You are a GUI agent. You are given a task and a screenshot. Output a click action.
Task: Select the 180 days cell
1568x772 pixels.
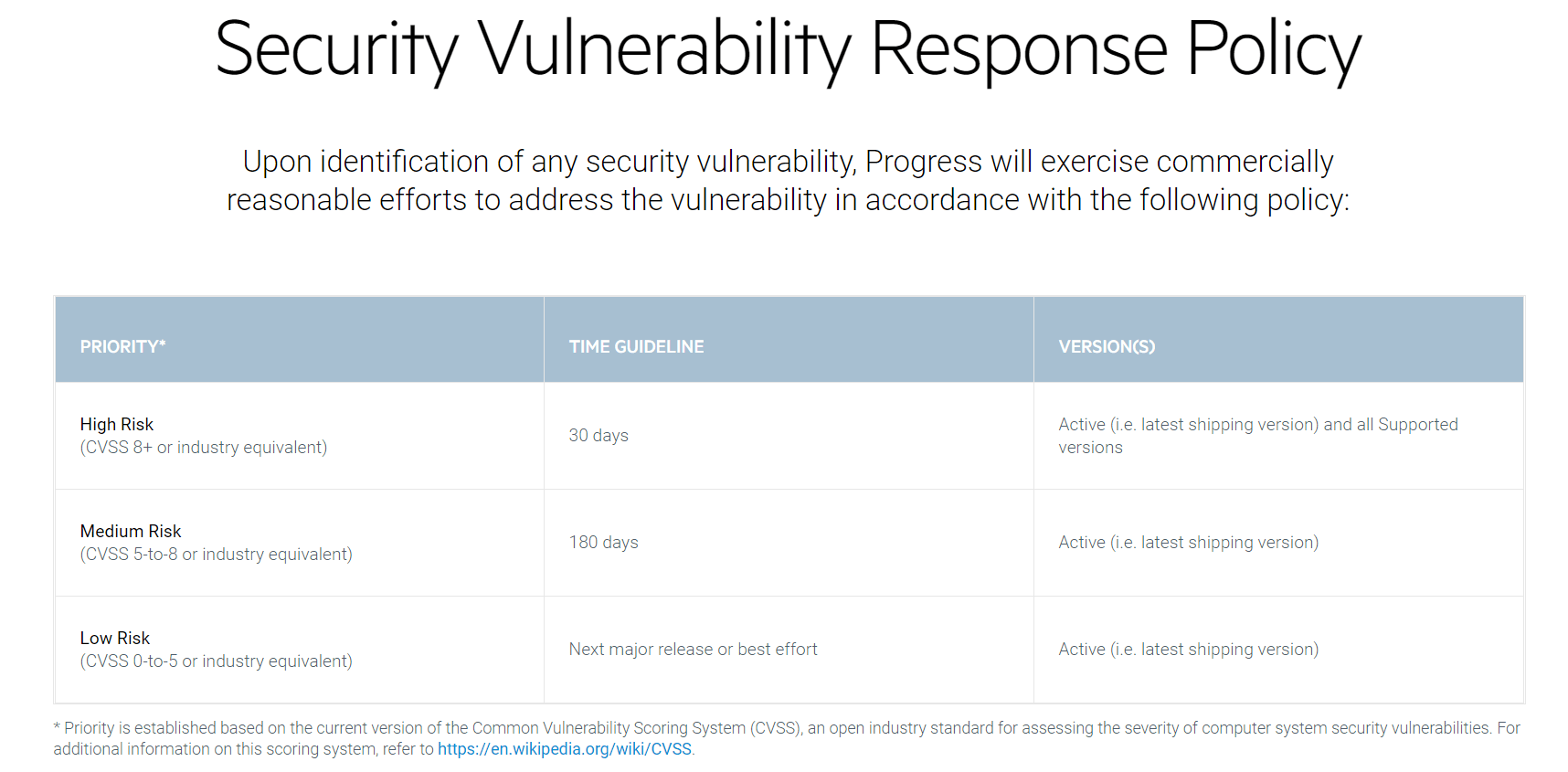(x=603, y=543)
